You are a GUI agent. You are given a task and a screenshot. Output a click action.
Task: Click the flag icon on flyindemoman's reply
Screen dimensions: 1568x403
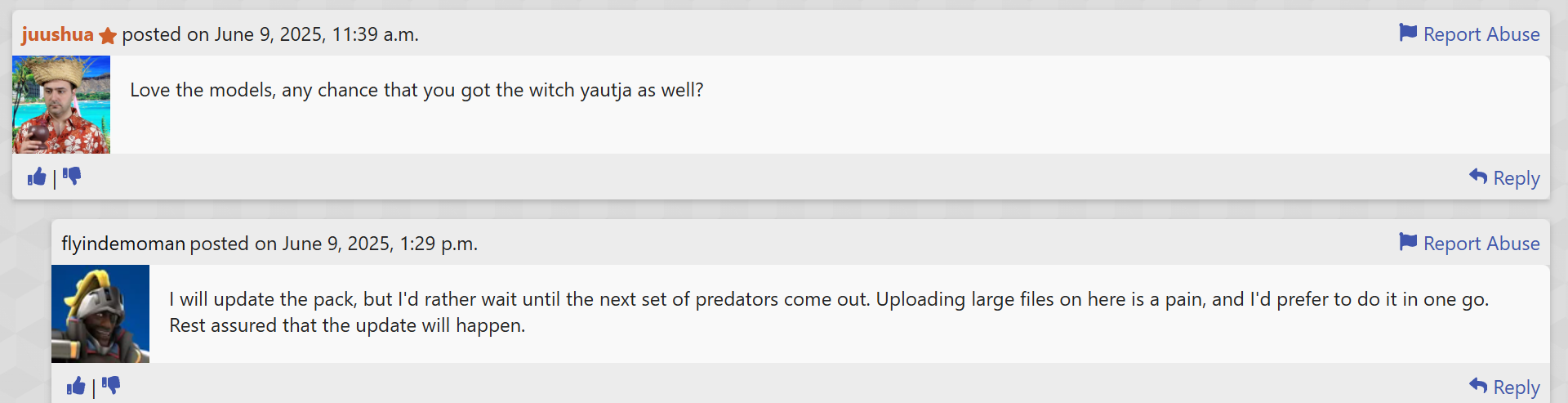[x=1408, y=242]
